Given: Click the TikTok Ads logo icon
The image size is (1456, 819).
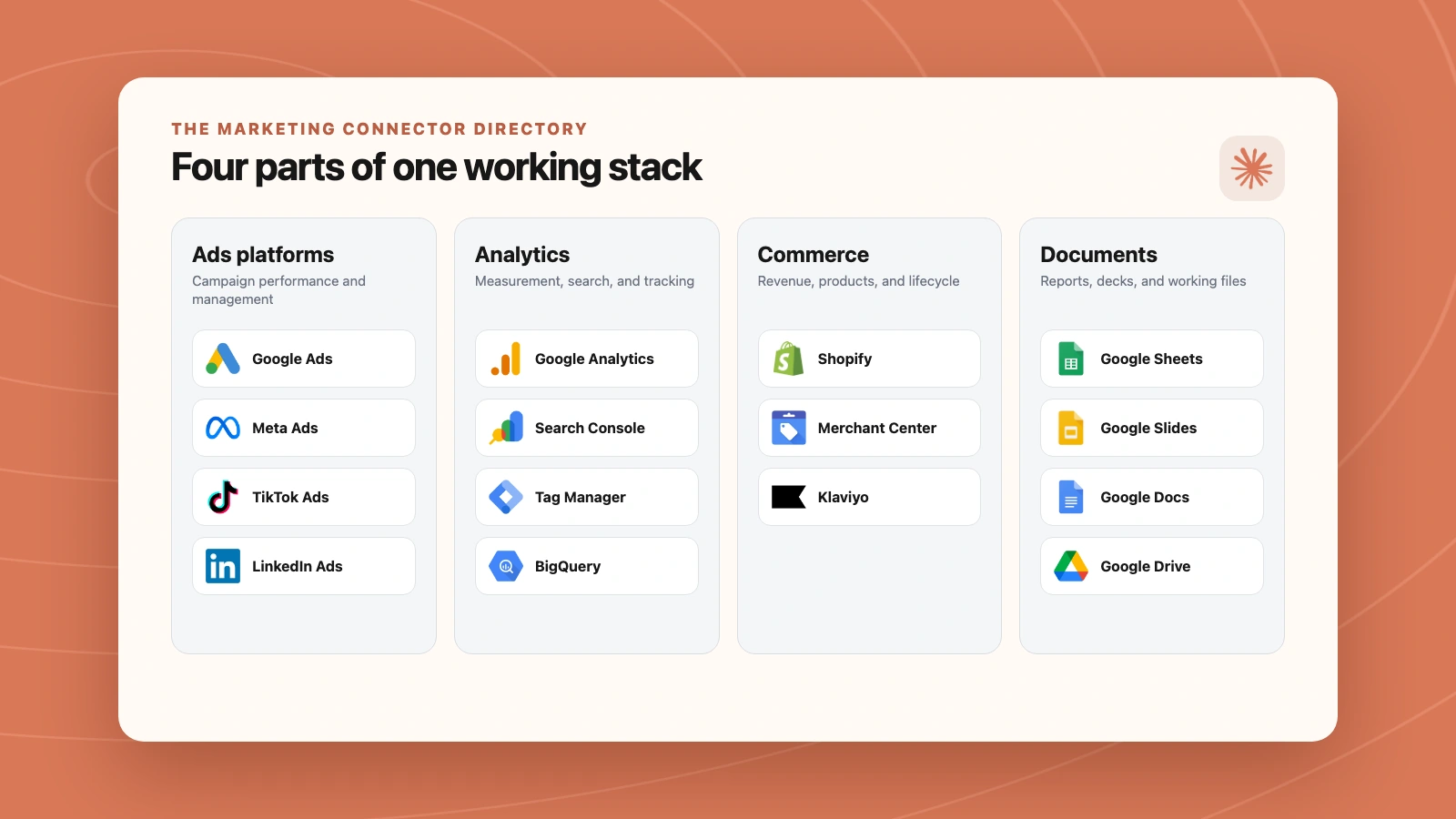Looking at the screenshot, I should [223, 497].
